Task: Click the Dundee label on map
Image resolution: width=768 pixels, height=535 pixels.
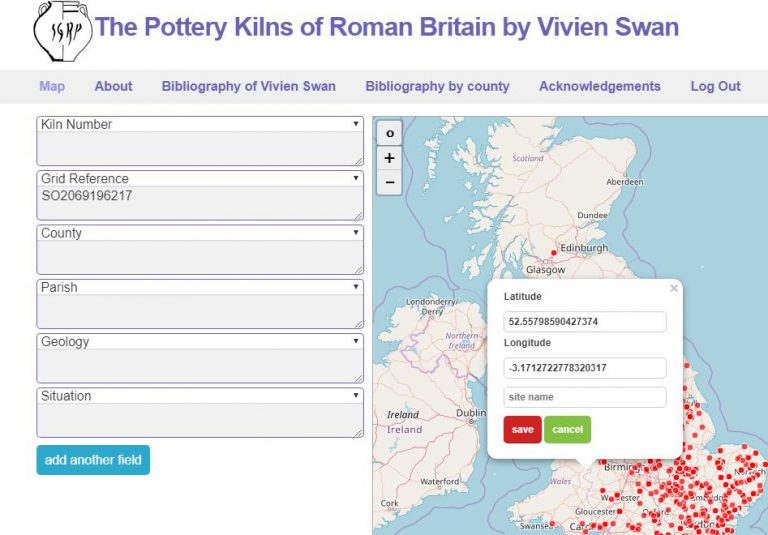Action: coord(592,216)
